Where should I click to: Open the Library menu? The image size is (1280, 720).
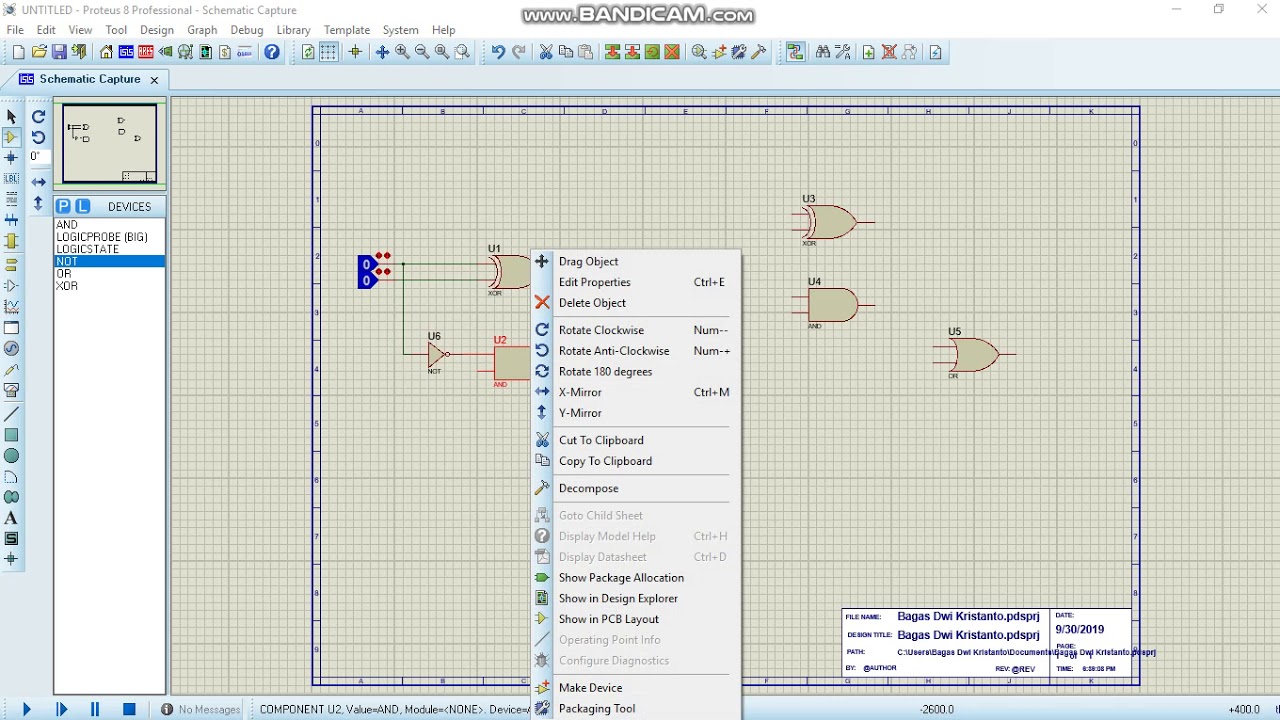(293, 30)
